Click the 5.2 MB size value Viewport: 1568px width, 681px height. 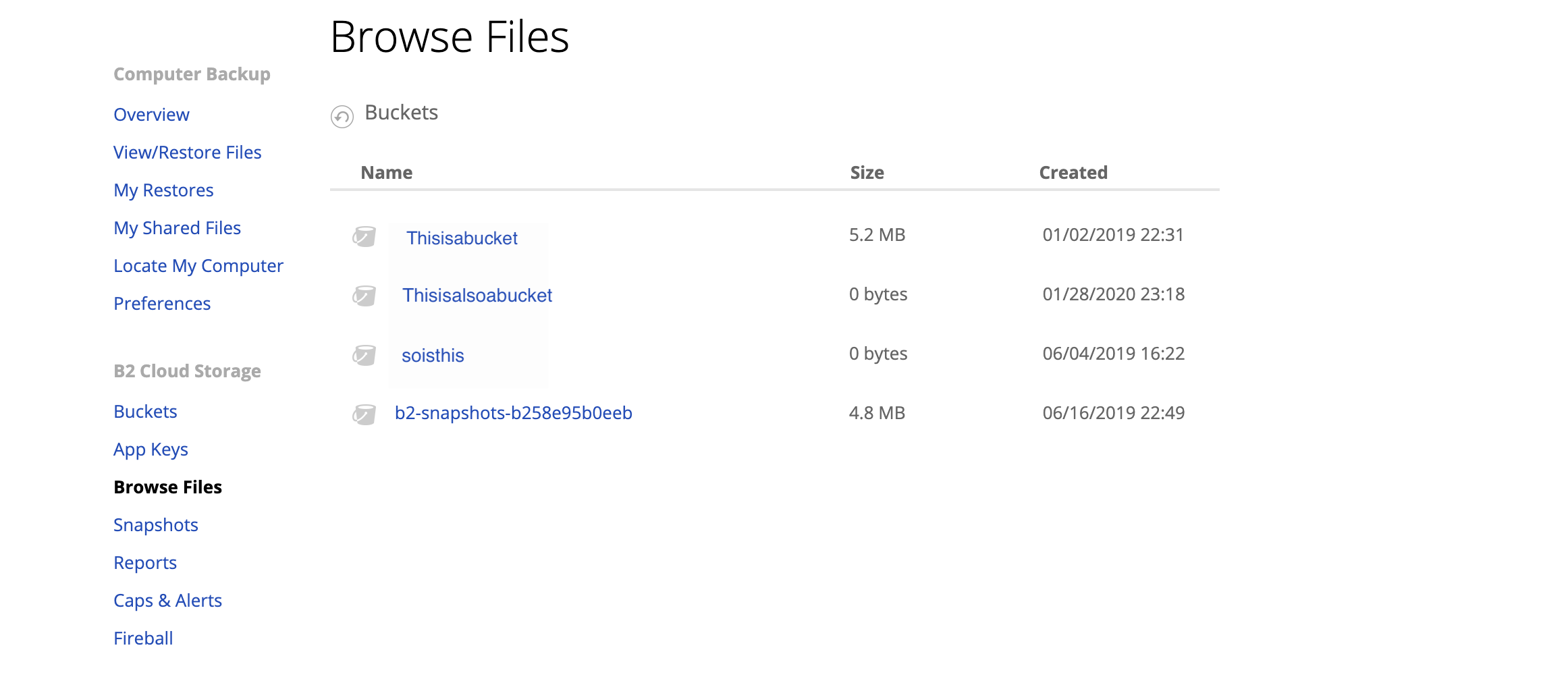[877, 235]
